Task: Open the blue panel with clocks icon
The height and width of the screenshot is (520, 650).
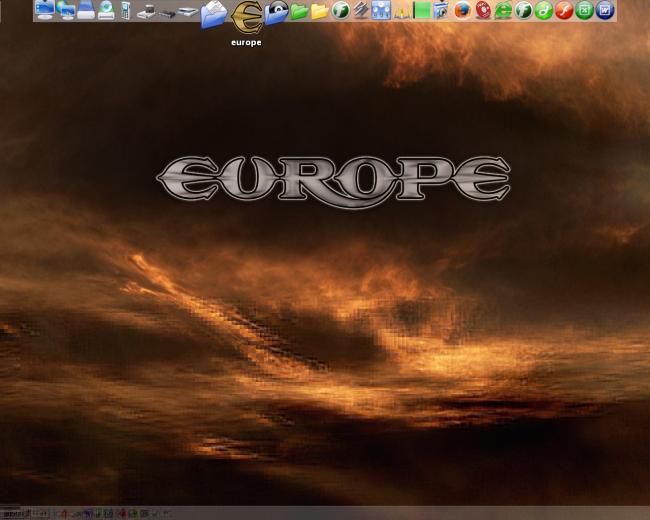Action: coord(381,10)
